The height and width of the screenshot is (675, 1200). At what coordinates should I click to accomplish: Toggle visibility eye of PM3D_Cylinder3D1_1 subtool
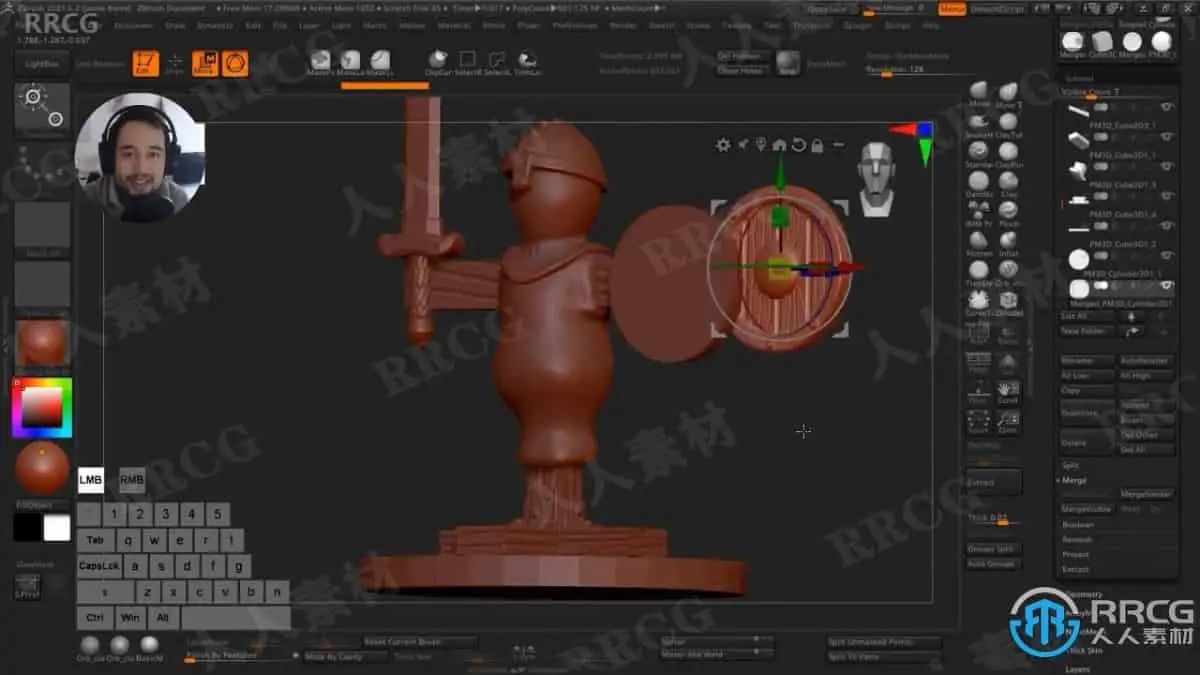pos(1166,254)
